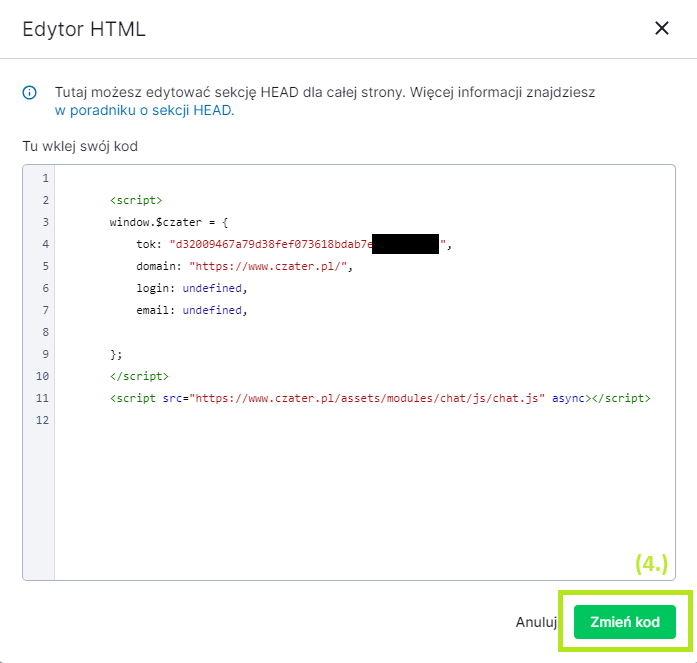This screenshot has height=663, width=697.
Task: Close the Edytor HTML dialog
Action: coord(662,28)
